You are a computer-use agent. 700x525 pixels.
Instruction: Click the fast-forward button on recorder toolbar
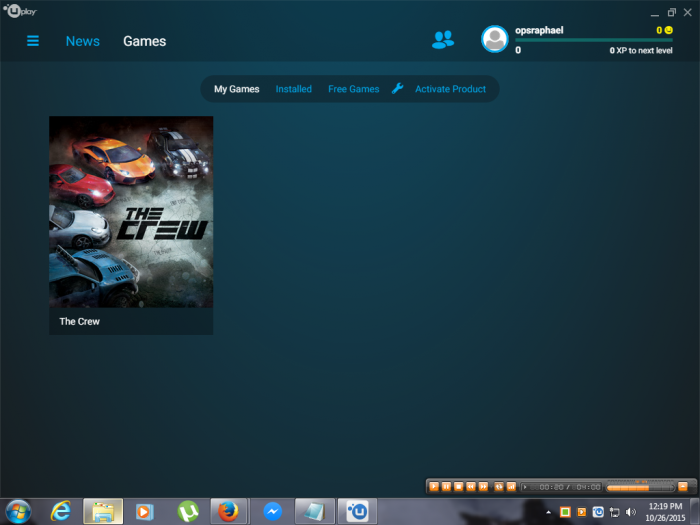pos(483,487)
